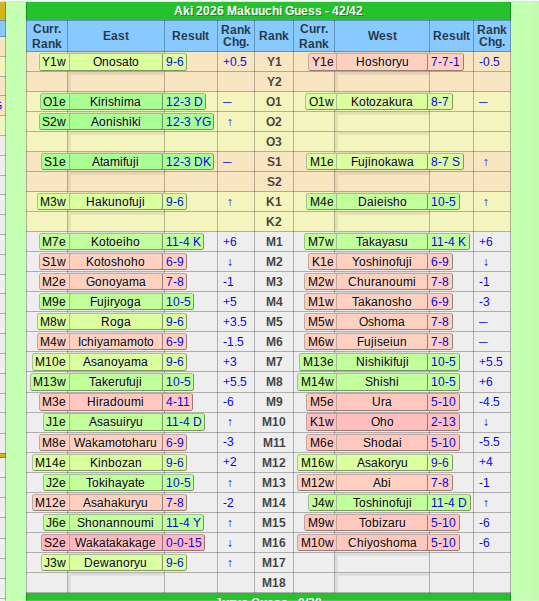Viewport: 539px width, 601px height.
Task: Click Daieisho at K1 West
Action: (x=382, y=201)
